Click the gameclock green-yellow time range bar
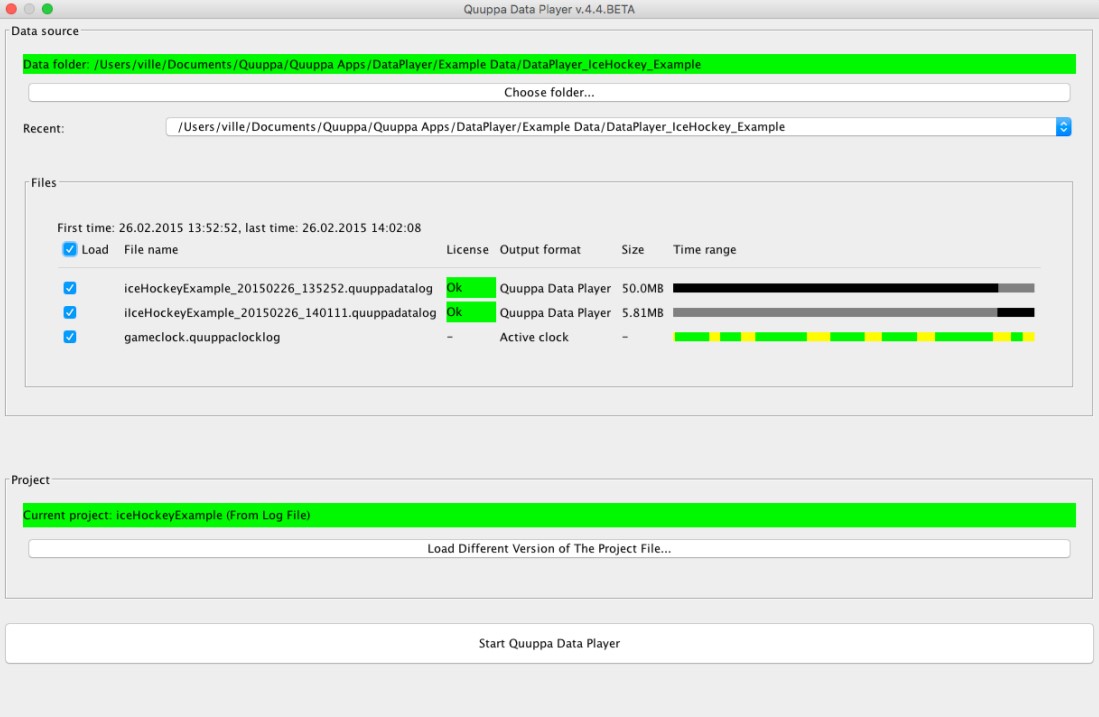Image resolution: width=1099 pixels, height=717 pixels. click(854, 337)
